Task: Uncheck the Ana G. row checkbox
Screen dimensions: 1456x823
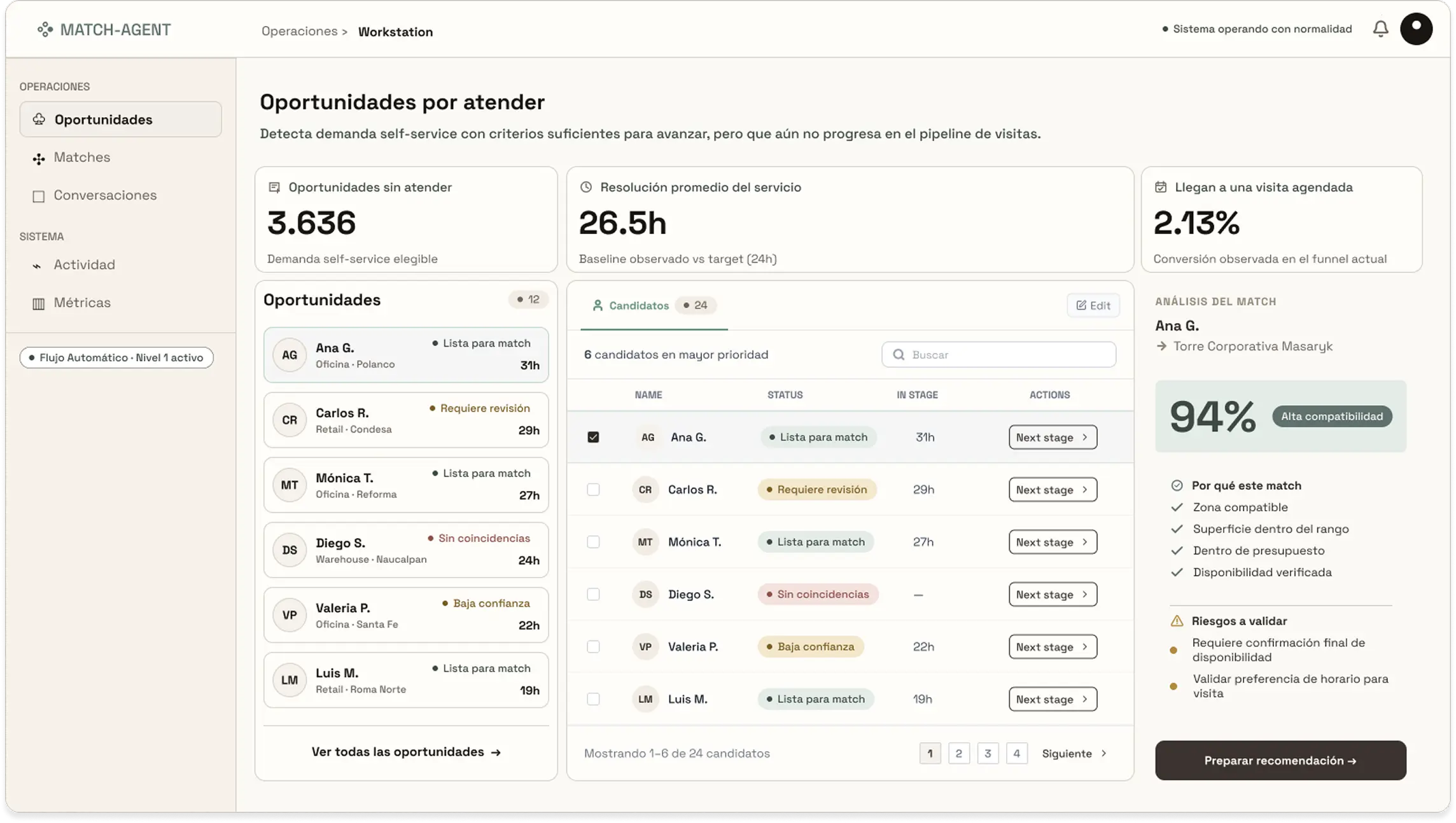Action: [593, 437]
